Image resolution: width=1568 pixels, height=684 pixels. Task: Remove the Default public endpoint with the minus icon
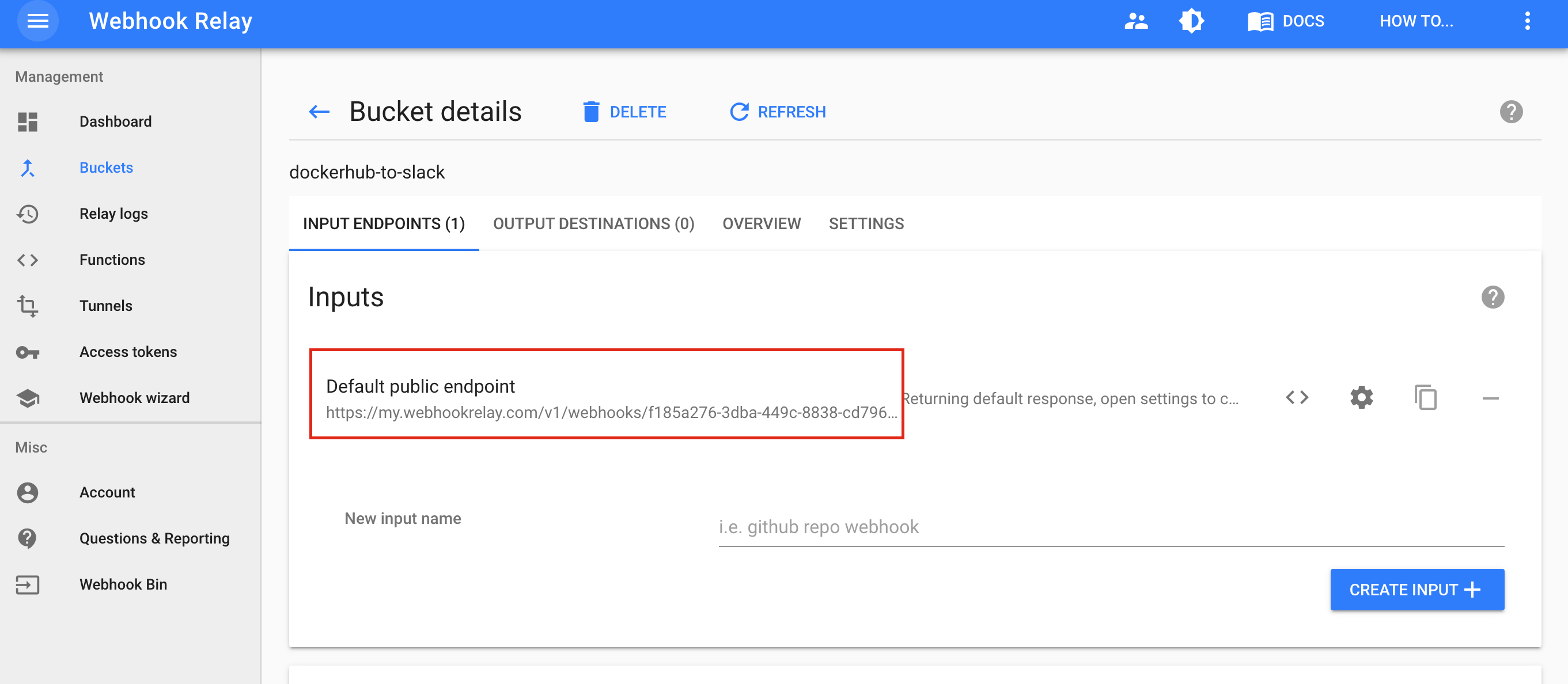click(x=1491, y=397)
